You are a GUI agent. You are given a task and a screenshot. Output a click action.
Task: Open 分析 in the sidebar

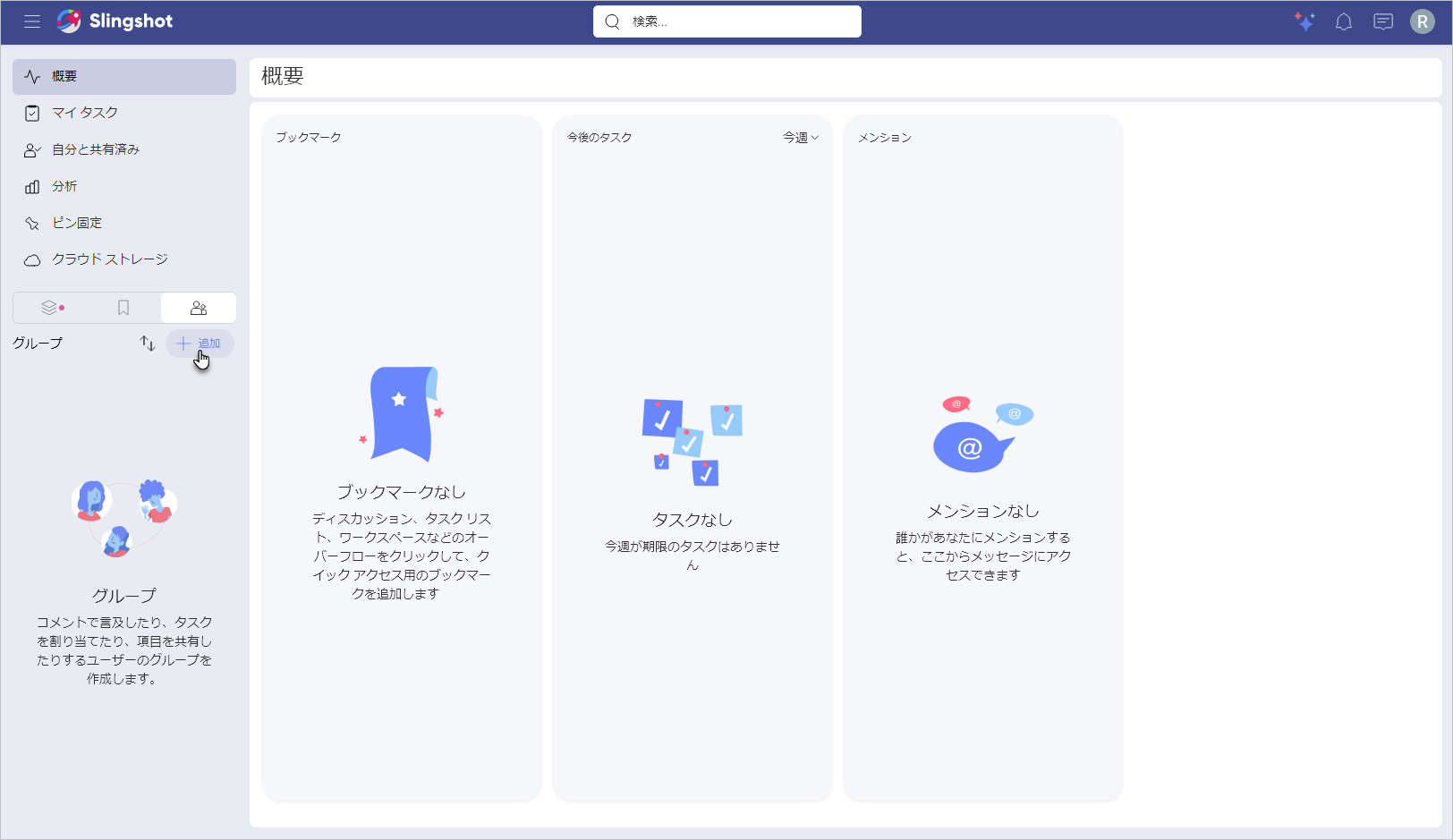click(124, 186)
